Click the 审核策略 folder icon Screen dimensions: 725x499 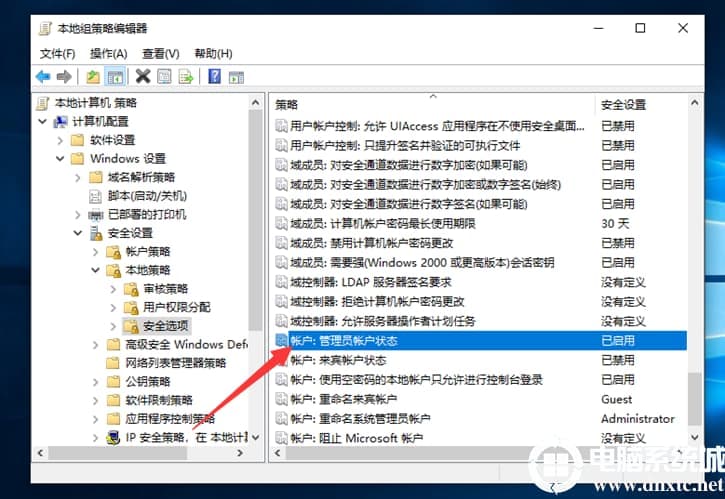(x=131, y=289)
